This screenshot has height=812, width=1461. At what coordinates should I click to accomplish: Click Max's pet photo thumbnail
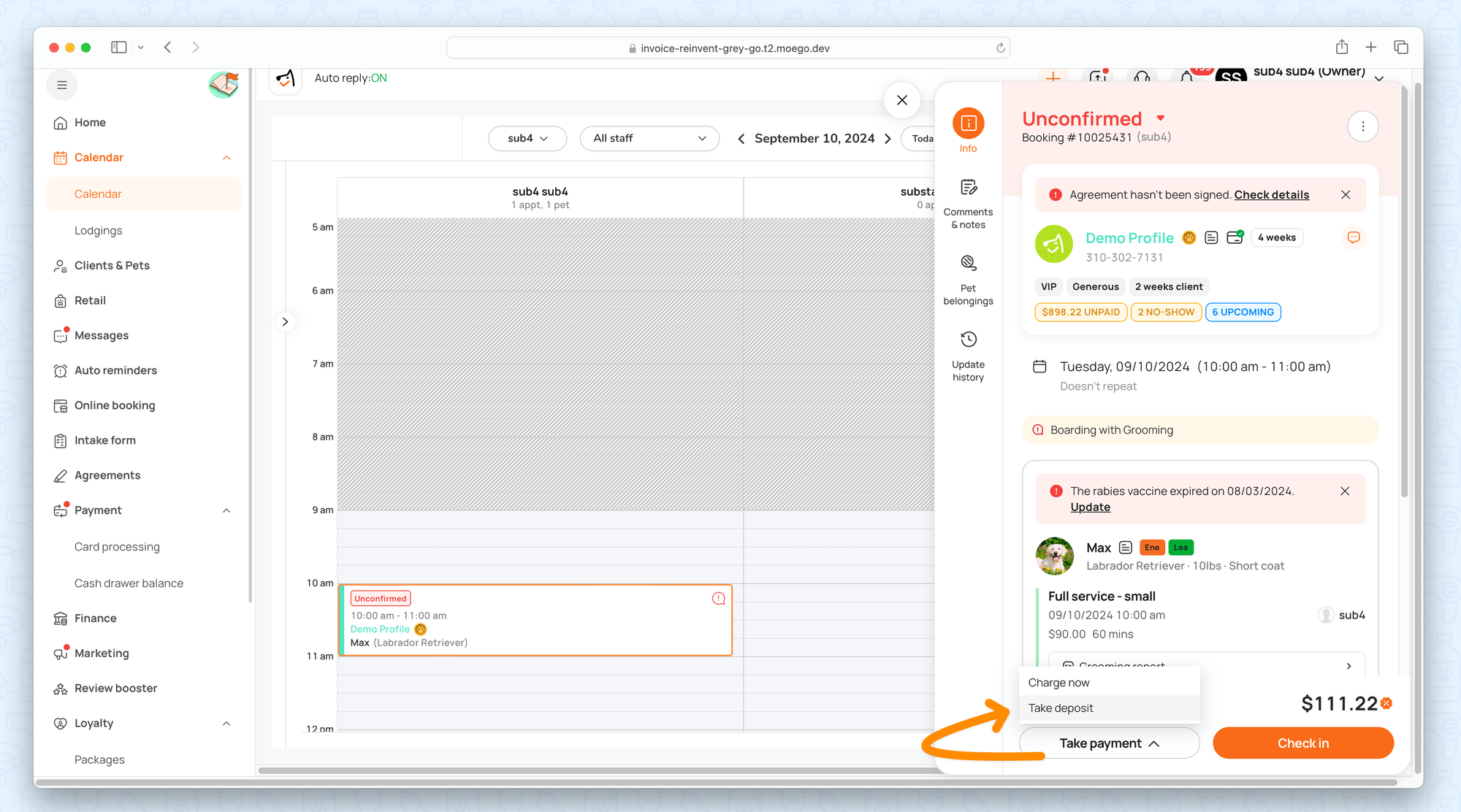(1054, 556)
